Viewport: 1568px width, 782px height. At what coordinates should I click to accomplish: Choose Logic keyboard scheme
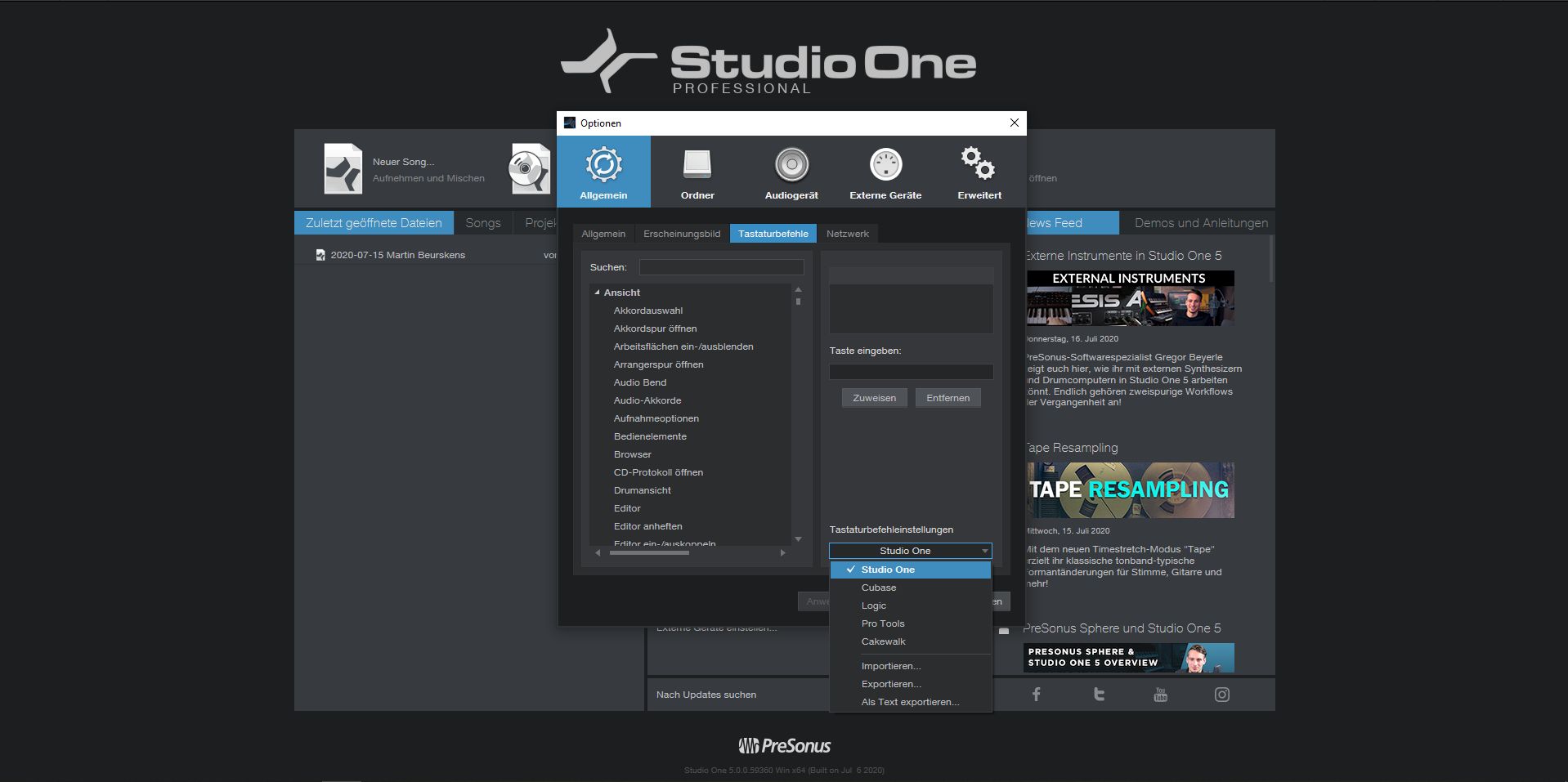(x=910, y=605)
